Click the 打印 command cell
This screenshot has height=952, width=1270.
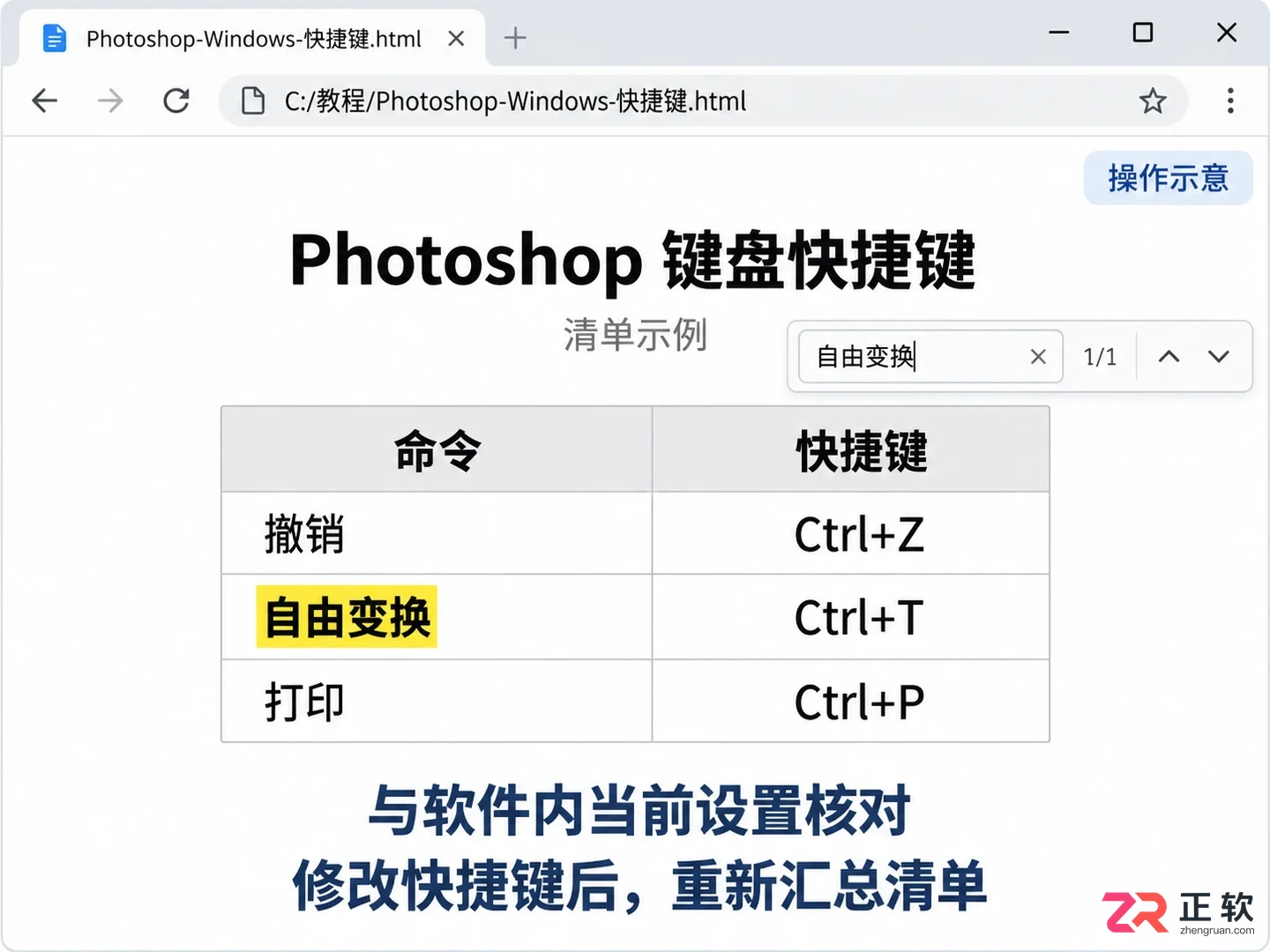pos(437,702)
